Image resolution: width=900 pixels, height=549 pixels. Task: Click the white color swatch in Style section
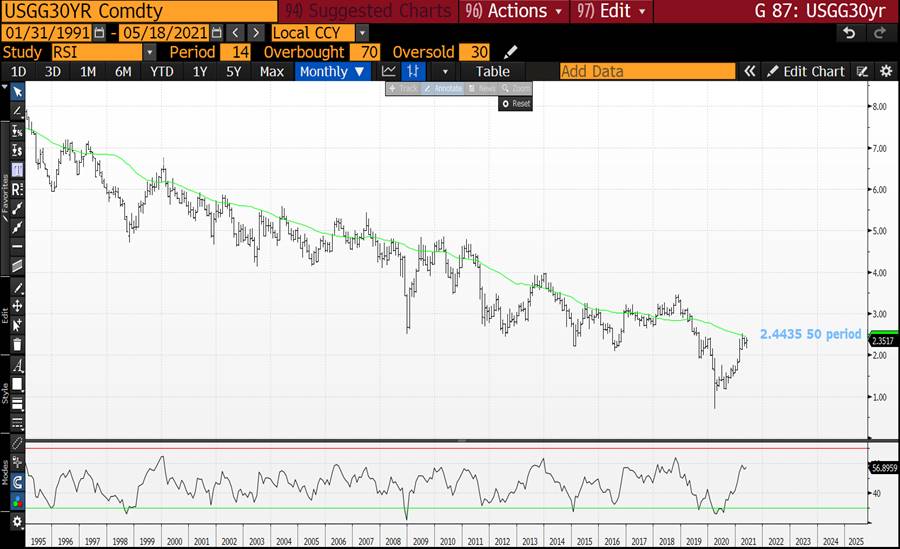coord(17,383)
